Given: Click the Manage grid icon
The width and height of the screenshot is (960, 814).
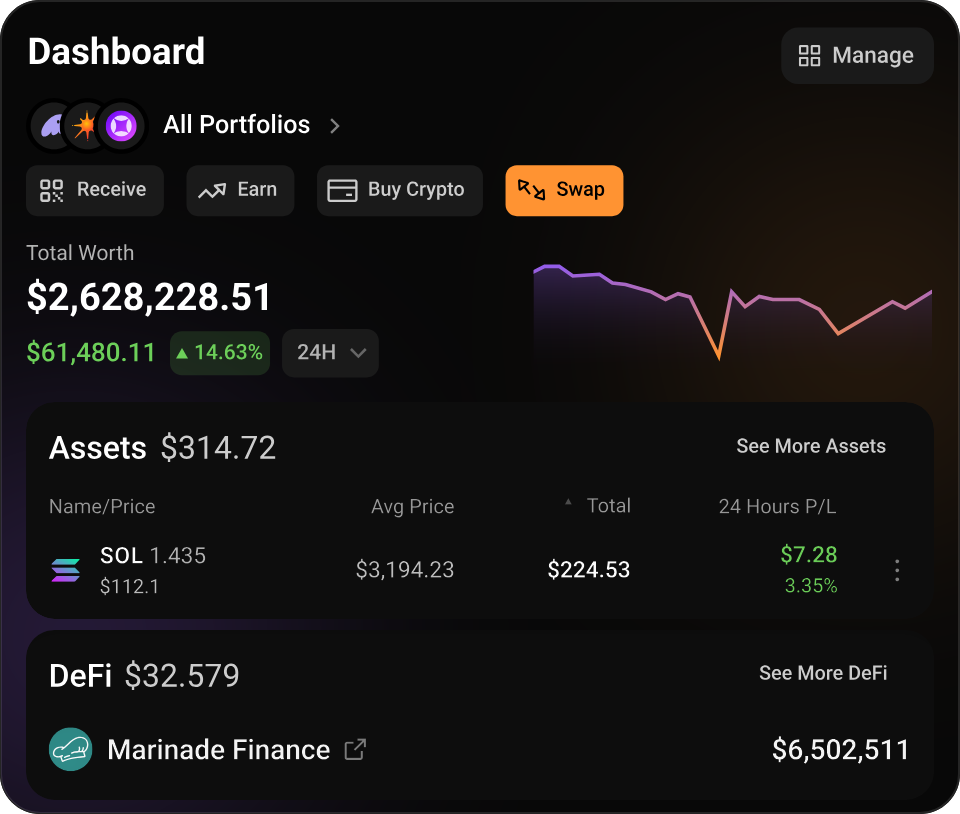Looking at the screenshot, I should click(x=809, y=56).
